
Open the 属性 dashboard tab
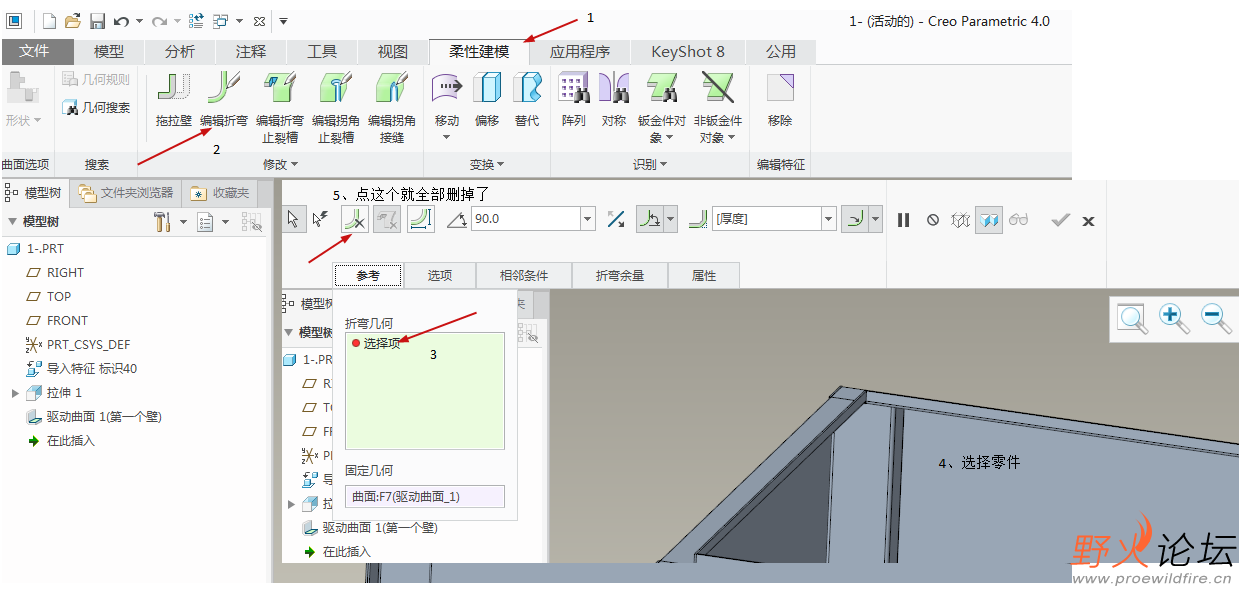point(704,275)
